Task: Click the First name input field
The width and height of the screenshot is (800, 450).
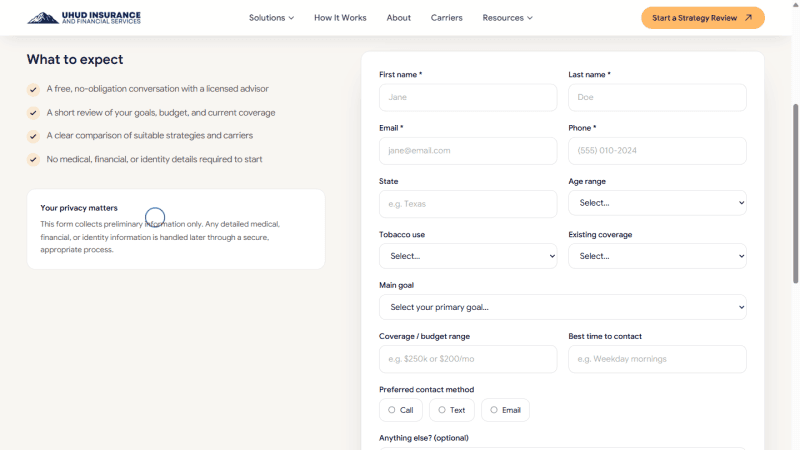Action: [x=468, y=97]
